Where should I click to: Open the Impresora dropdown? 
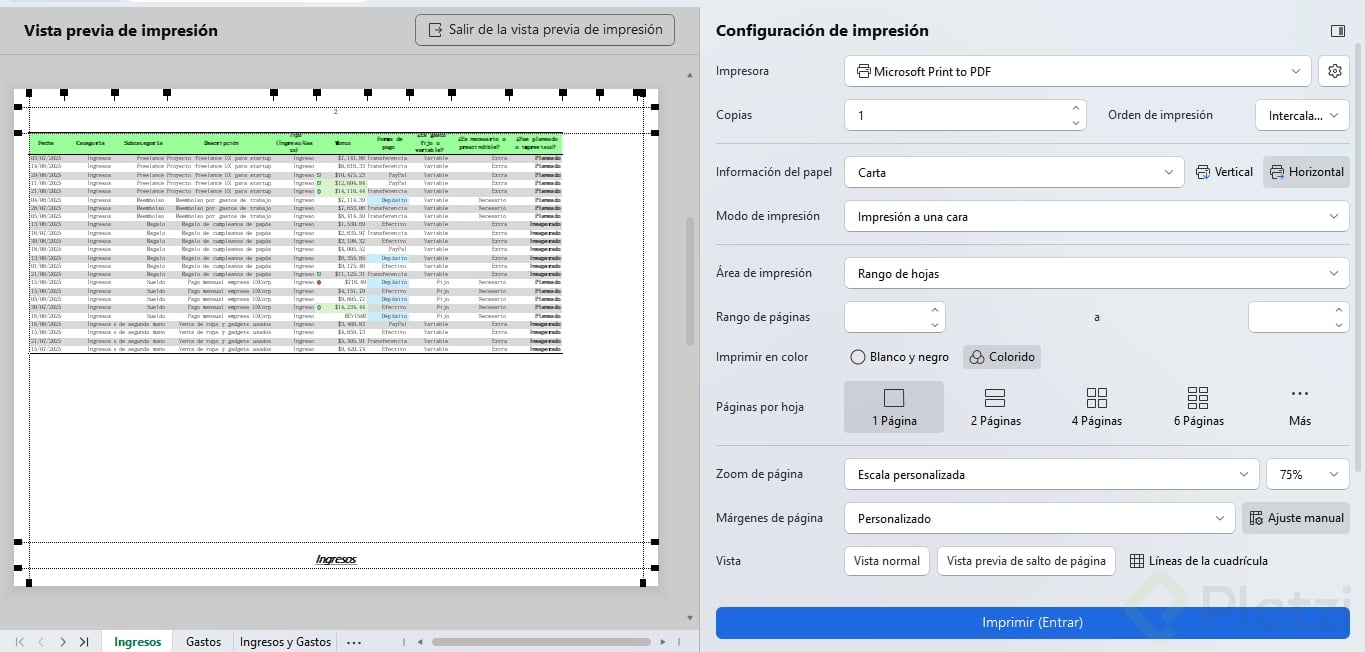pos(1077,71)
